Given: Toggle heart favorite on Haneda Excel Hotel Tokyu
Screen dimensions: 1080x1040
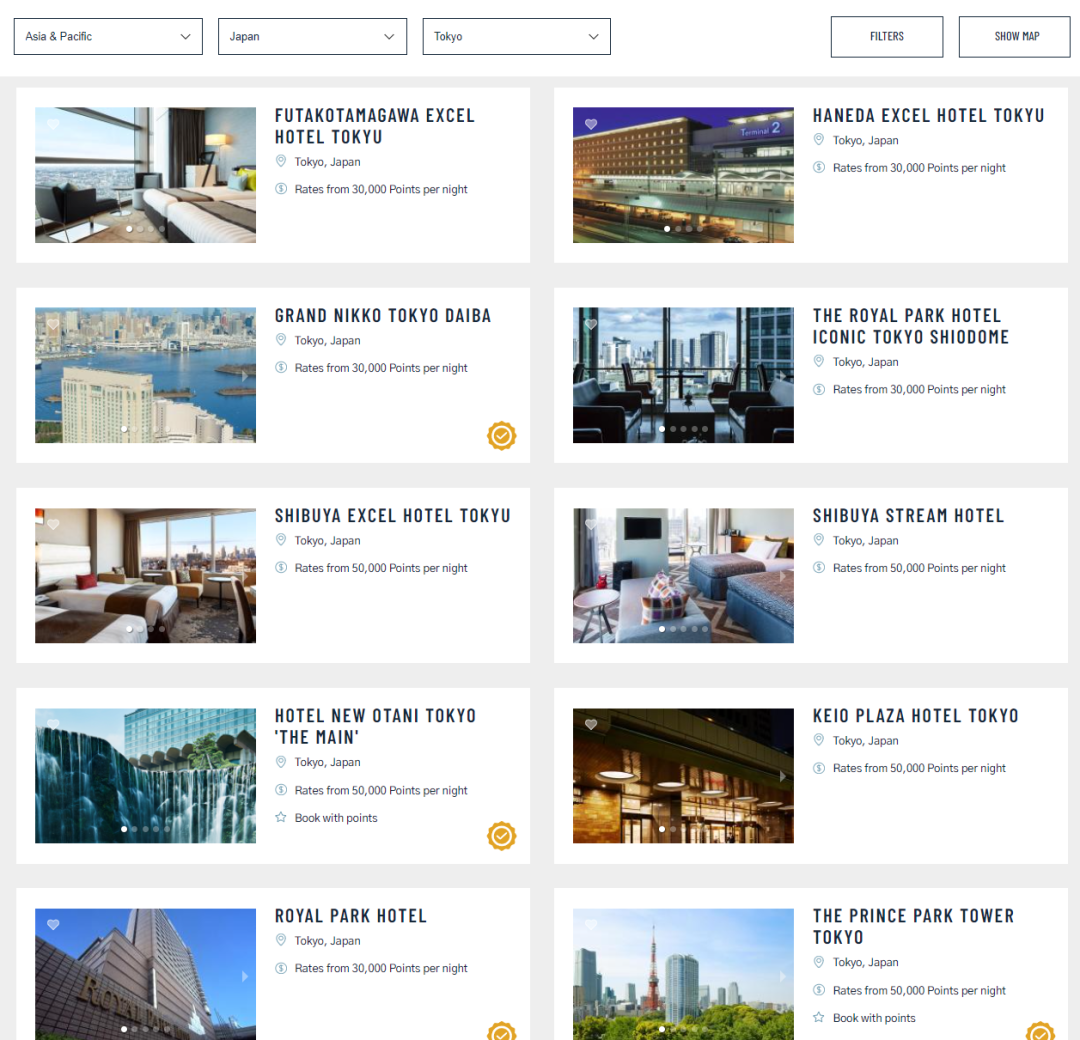Looking at the screenshot, I should click(591, 125).
